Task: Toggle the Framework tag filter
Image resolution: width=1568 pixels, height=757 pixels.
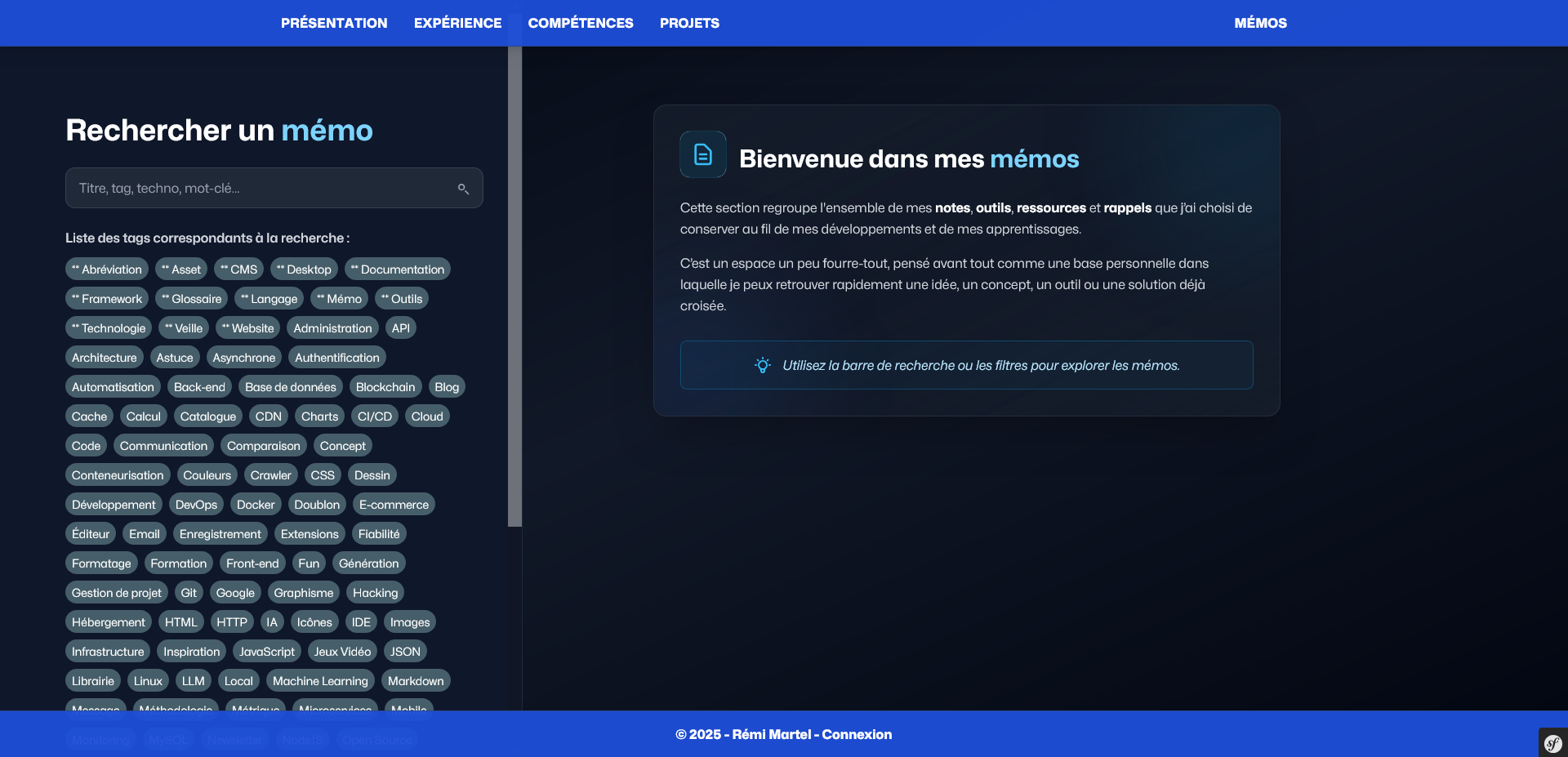Action: pyautogui.click(x=107, y=299)
